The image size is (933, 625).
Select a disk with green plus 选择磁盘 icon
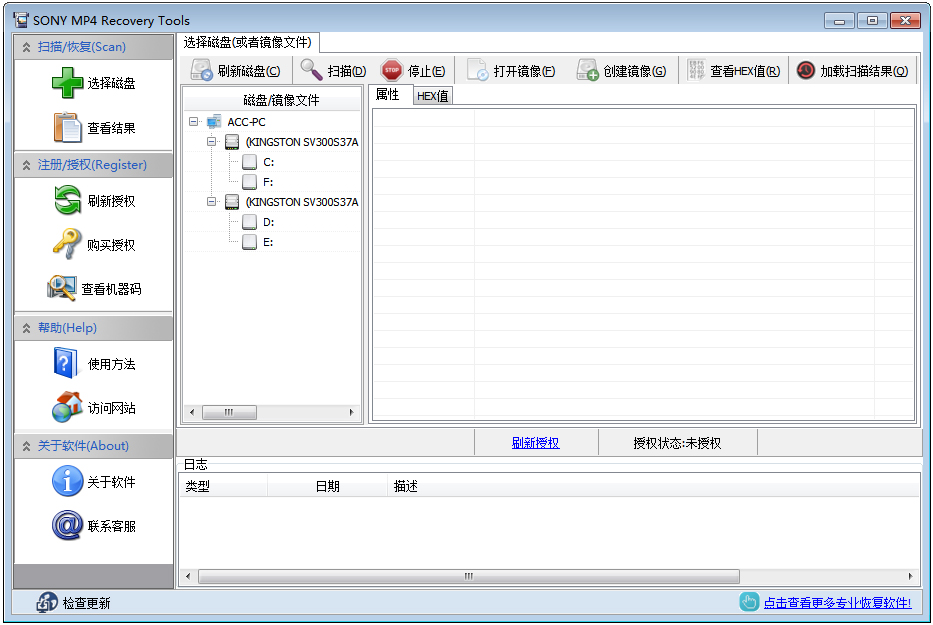66,81
